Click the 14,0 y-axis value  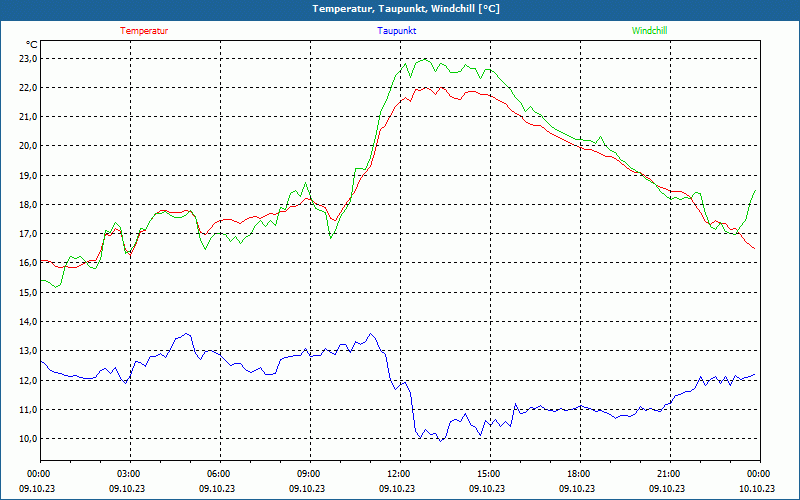[29, 321]
